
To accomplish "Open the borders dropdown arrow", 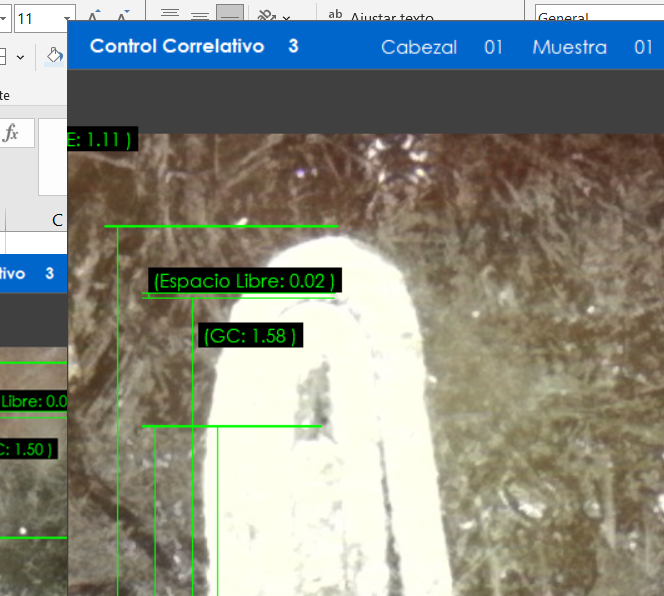I will [x=21, y=57].
